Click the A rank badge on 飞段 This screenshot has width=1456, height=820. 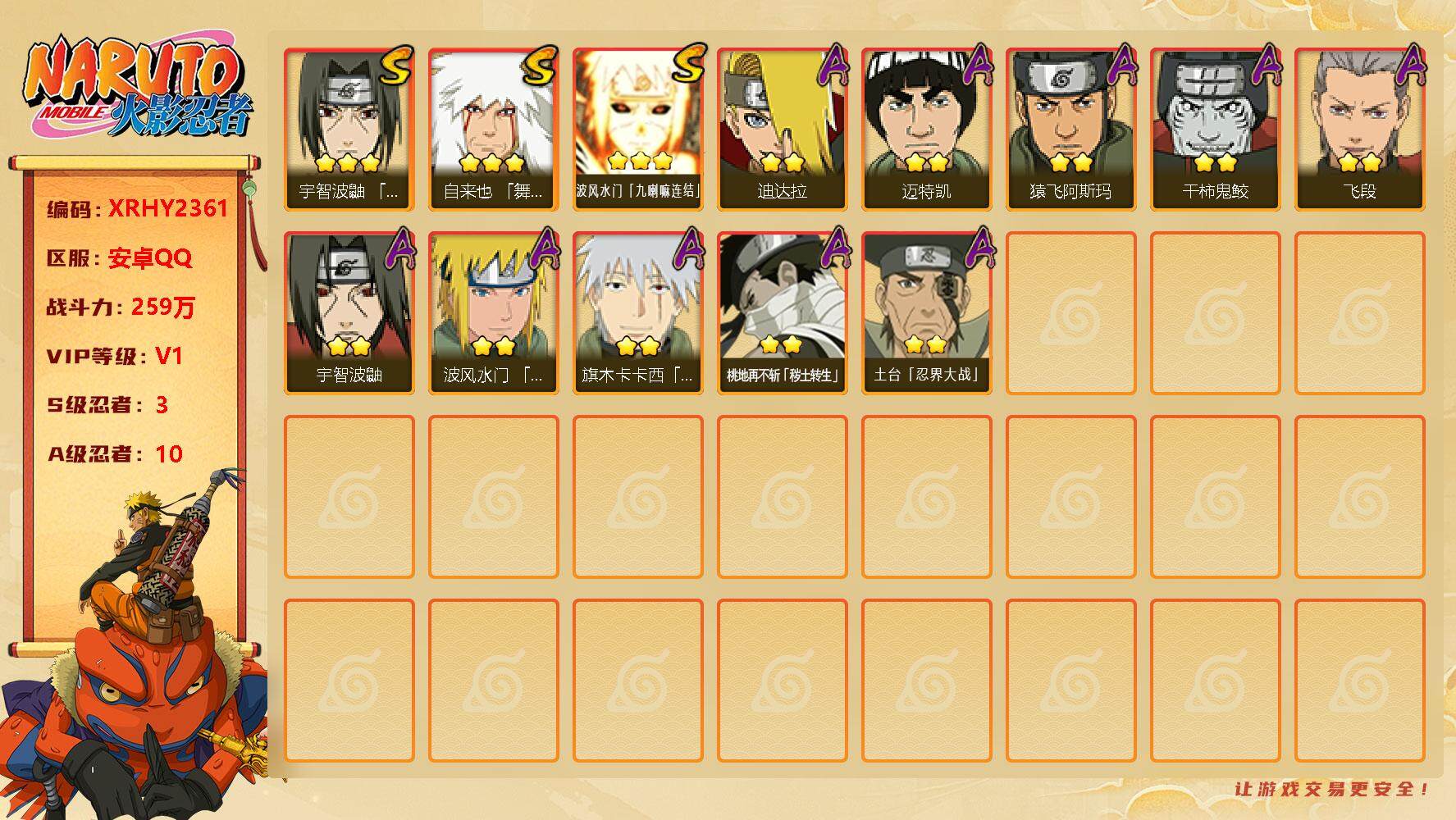point(1410,64)
